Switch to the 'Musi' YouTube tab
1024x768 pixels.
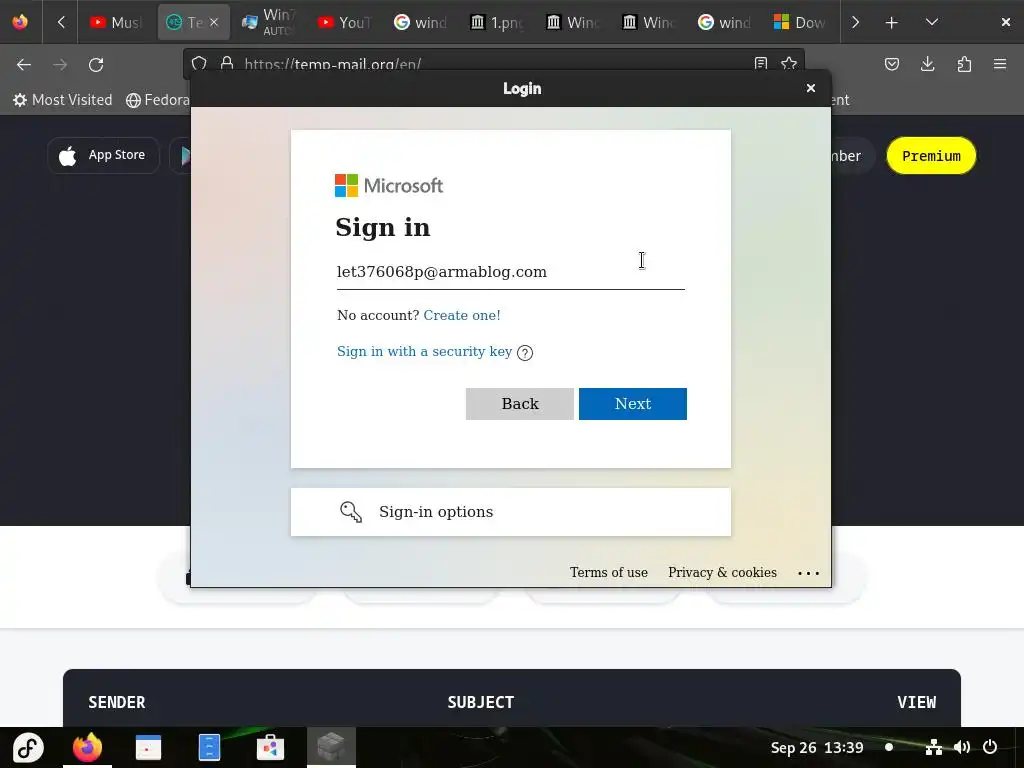(x=116, y=23)
